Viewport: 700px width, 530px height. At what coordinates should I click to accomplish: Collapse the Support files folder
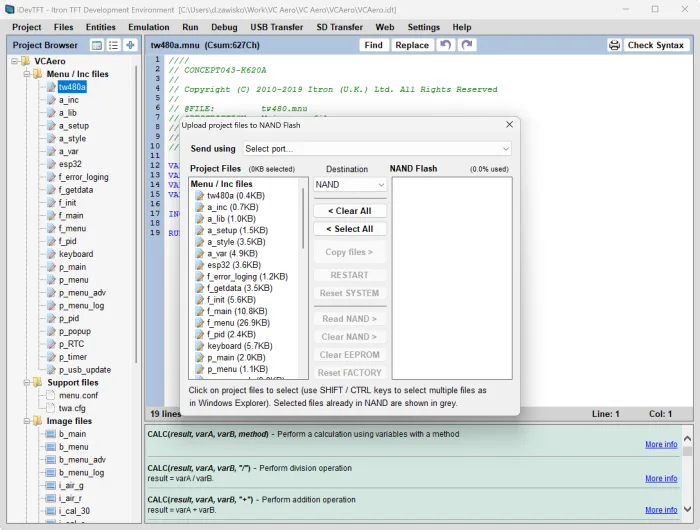pyautogui.click(x=27, y=382)
